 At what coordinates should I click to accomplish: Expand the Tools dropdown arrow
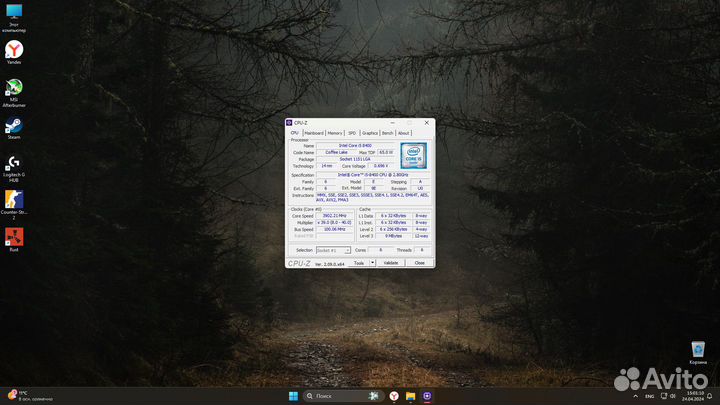click(x=373, y=263)
